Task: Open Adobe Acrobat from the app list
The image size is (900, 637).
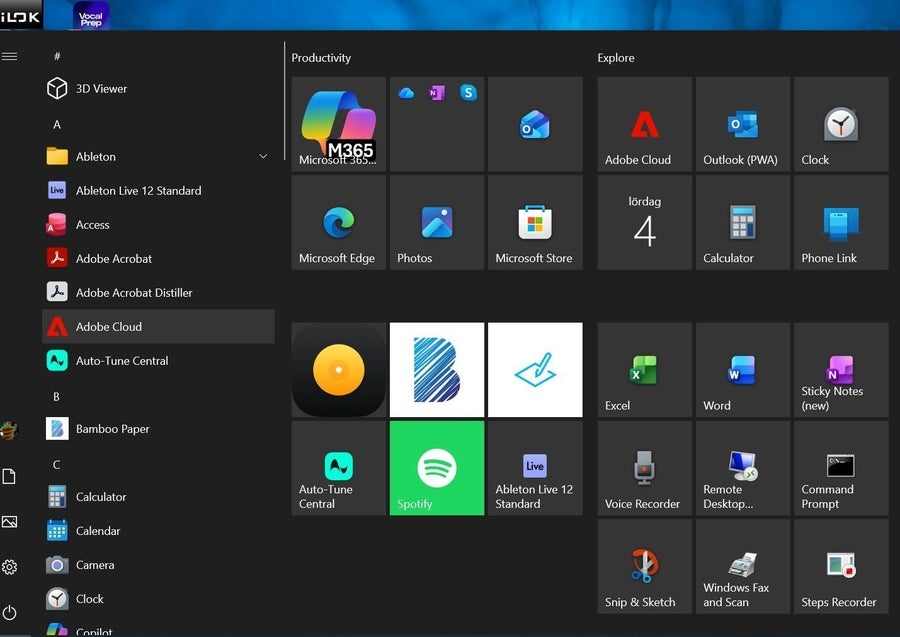Action: coord(158,258)
